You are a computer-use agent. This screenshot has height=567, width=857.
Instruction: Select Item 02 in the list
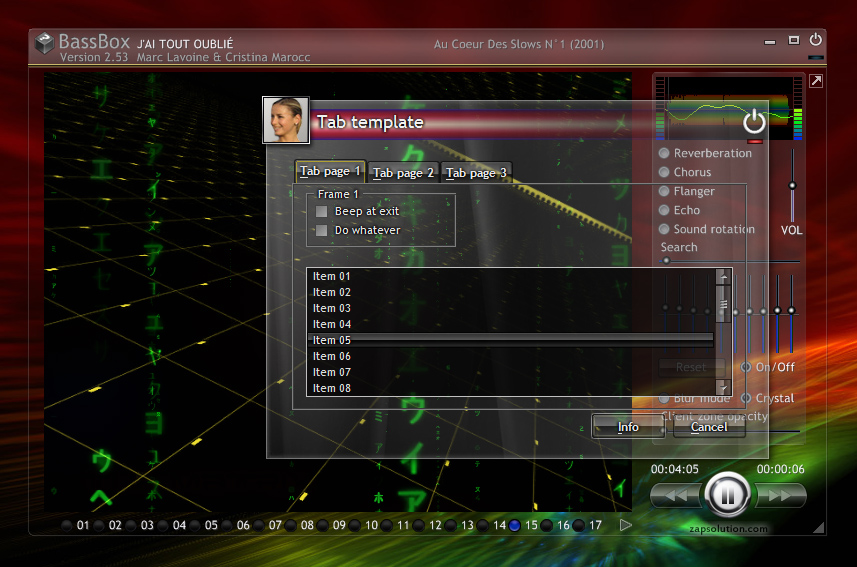click(x=511, y=292)
